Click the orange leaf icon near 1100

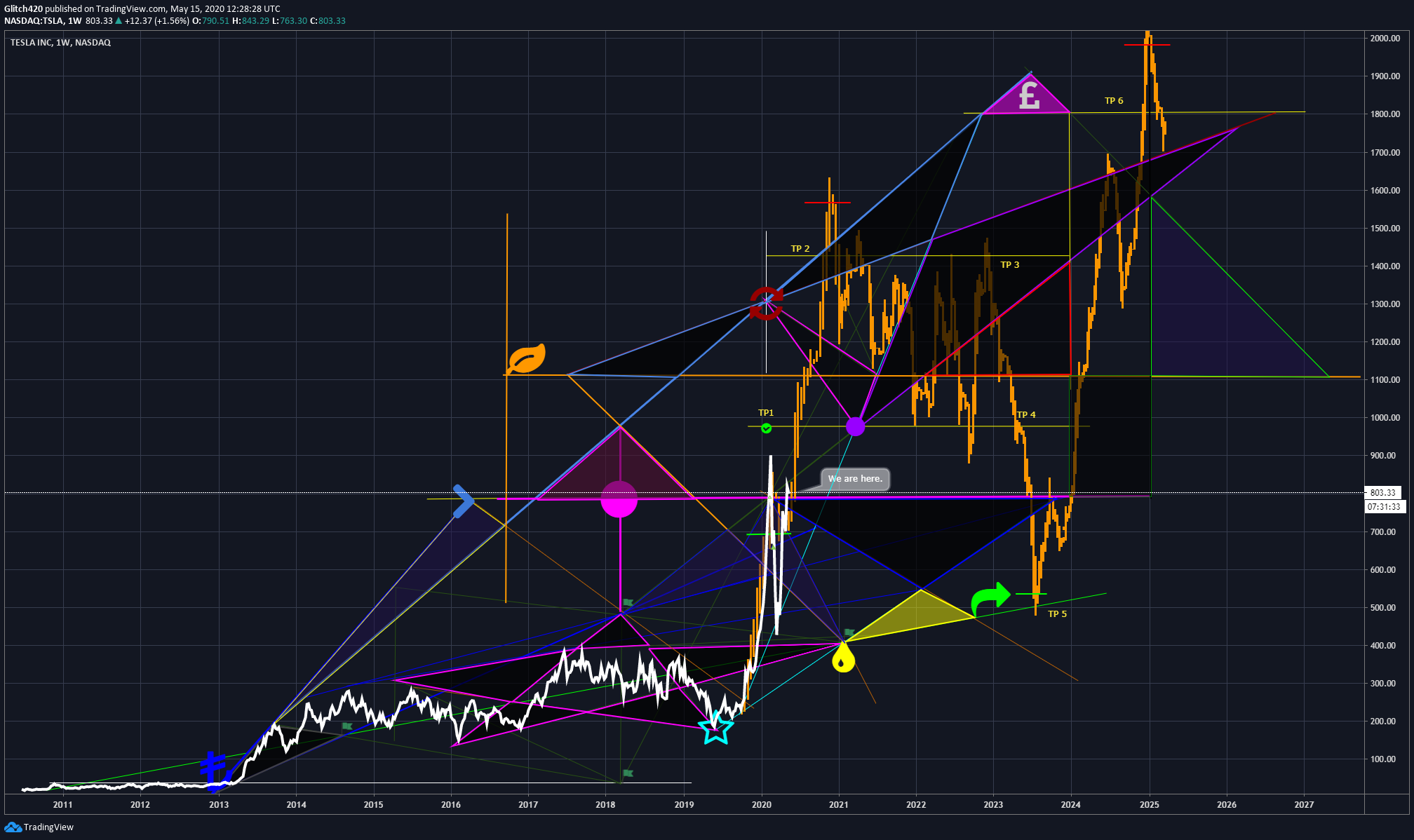point(527,358)
